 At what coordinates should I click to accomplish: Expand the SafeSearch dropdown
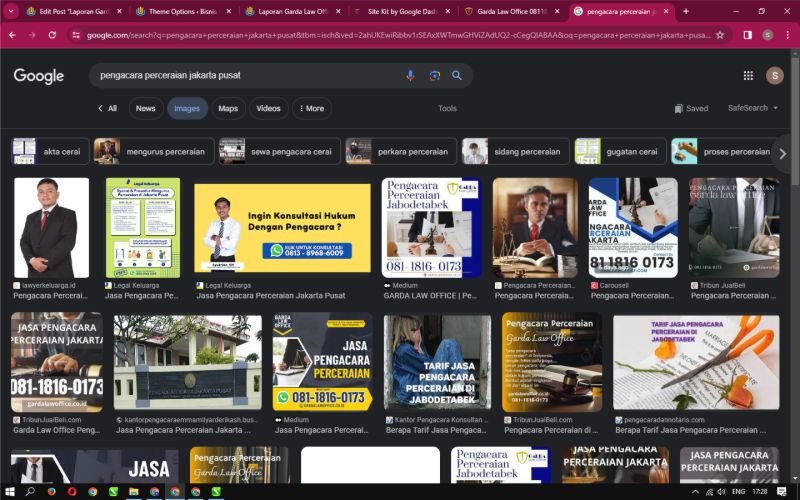tap(752, 108)
